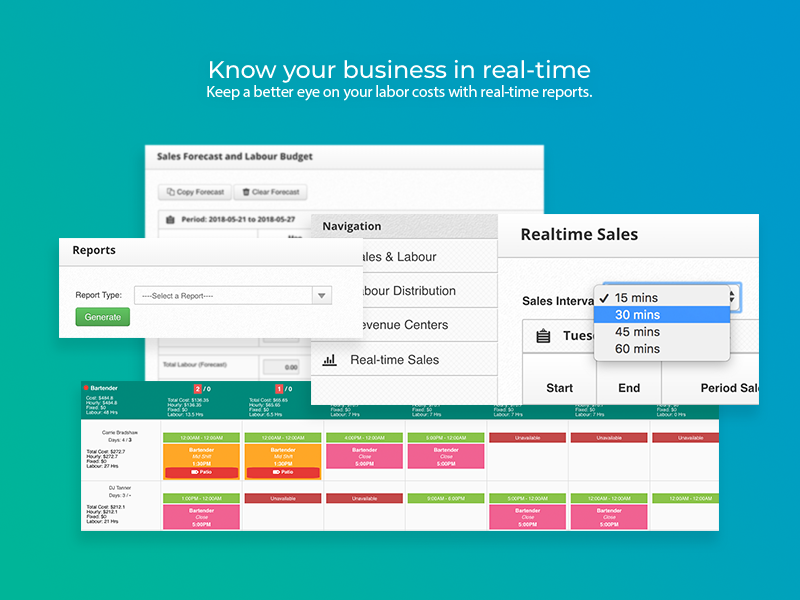This screenshot has height=600, width=800.
Task: Click the red 2 badge in schedule header
Action: 197,389
